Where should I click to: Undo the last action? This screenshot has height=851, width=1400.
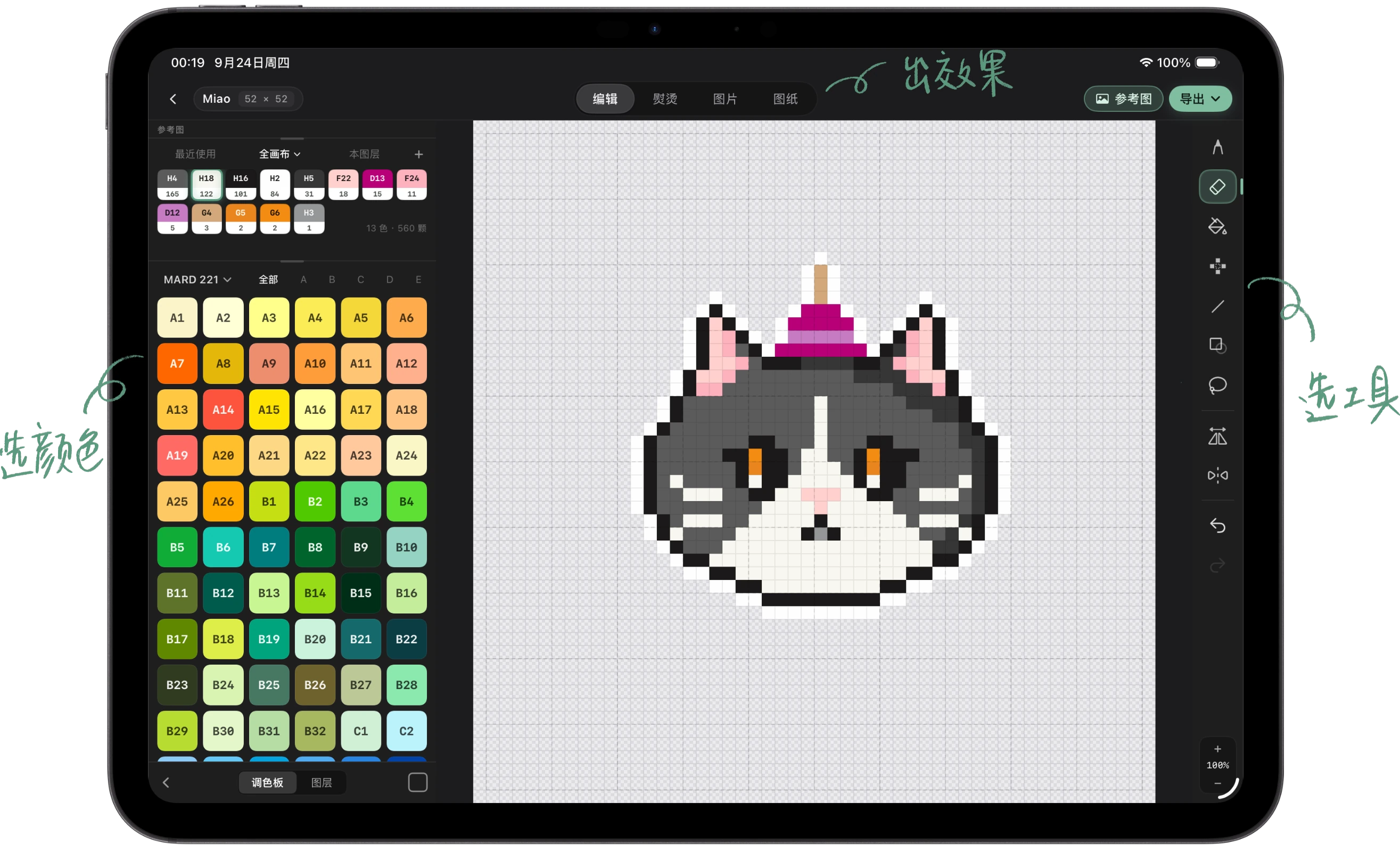[x=1217, y=526]
